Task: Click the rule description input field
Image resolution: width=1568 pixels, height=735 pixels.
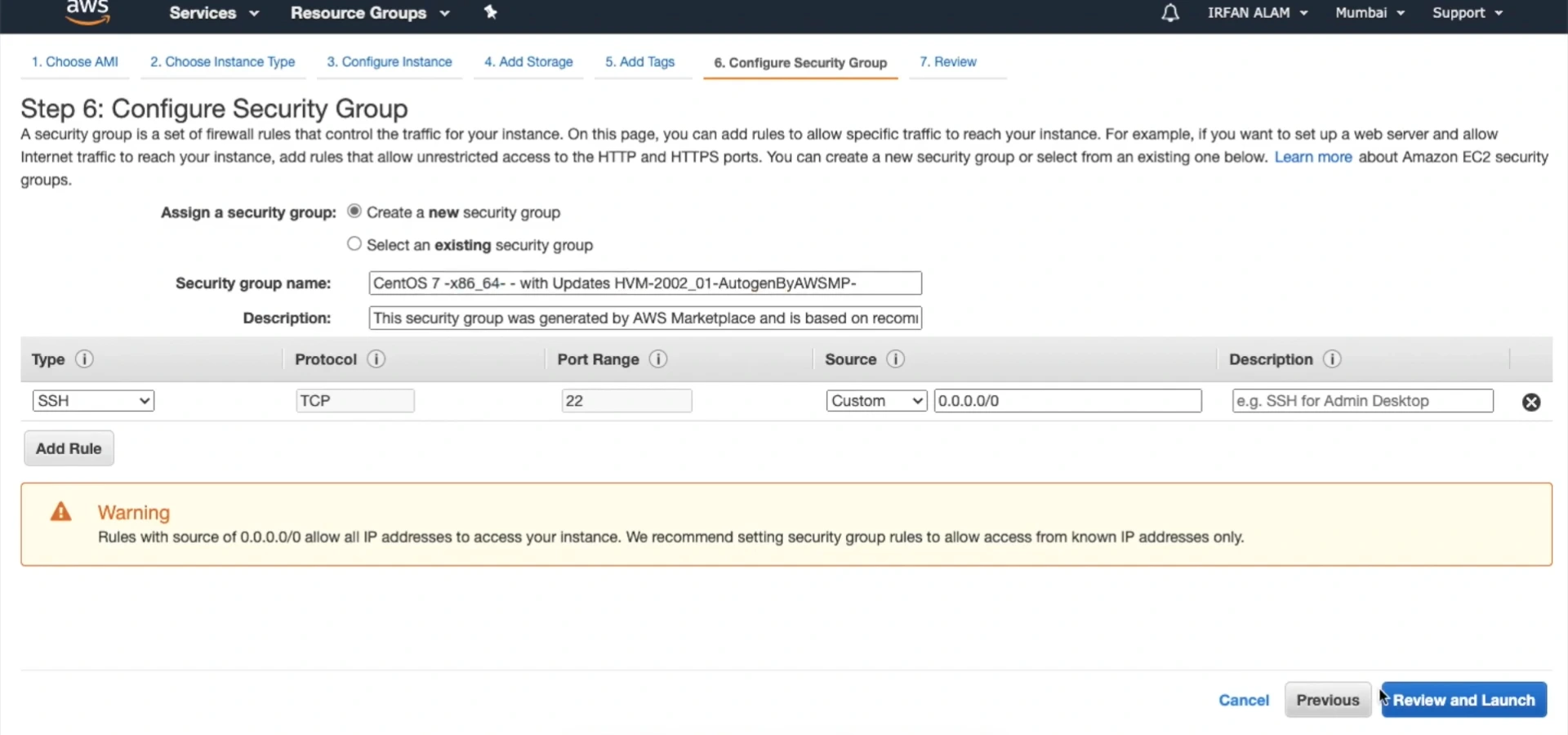Action: pyautogui.click(x=1362, y=401)
